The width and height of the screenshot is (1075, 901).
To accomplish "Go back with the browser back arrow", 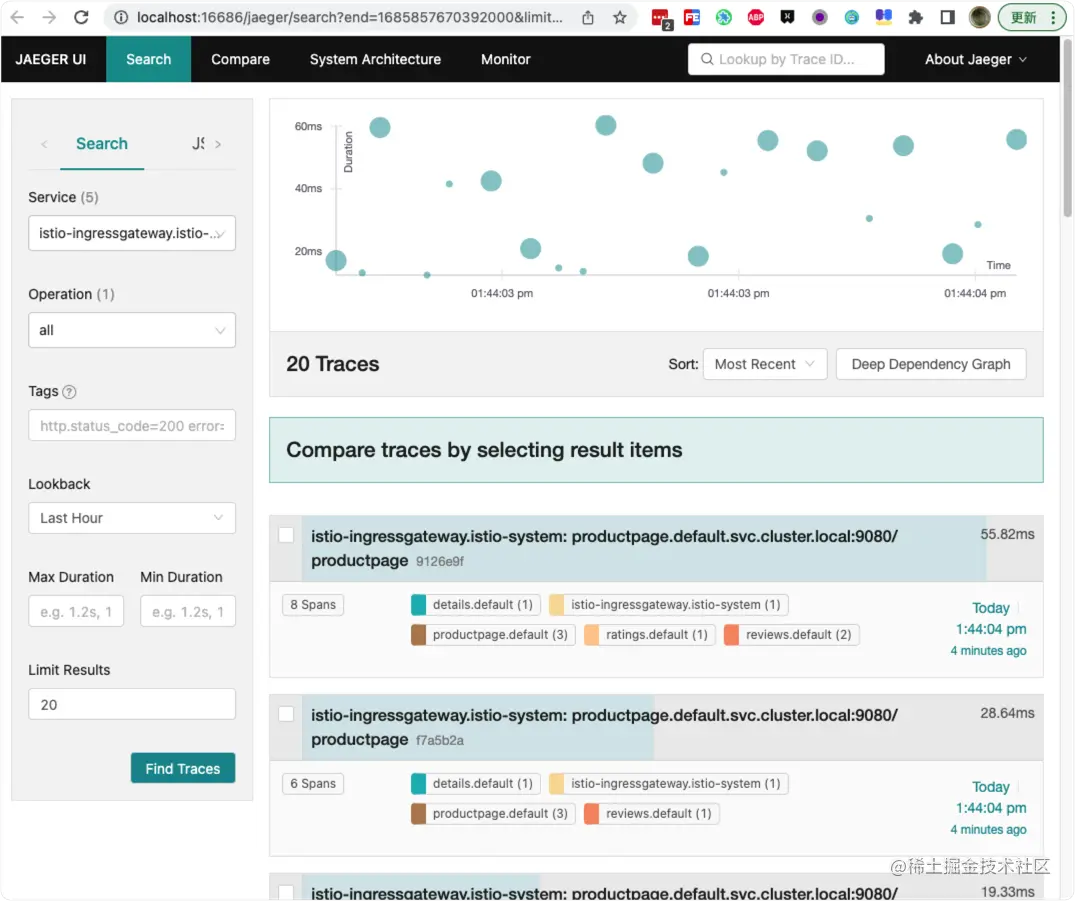I will [17, 17].
